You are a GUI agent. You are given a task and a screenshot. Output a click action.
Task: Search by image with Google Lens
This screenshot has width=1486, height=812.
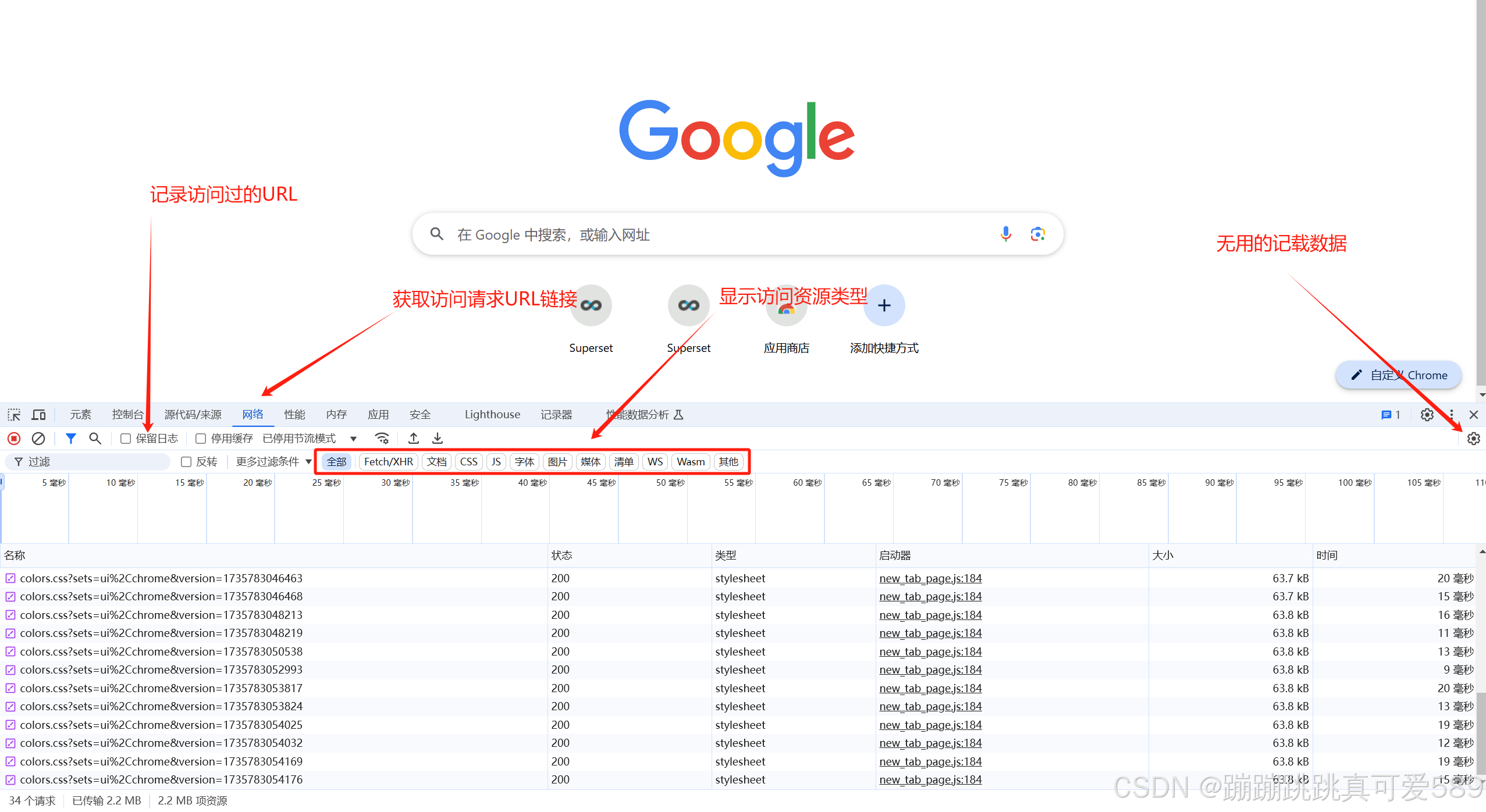coord(1038,234)
